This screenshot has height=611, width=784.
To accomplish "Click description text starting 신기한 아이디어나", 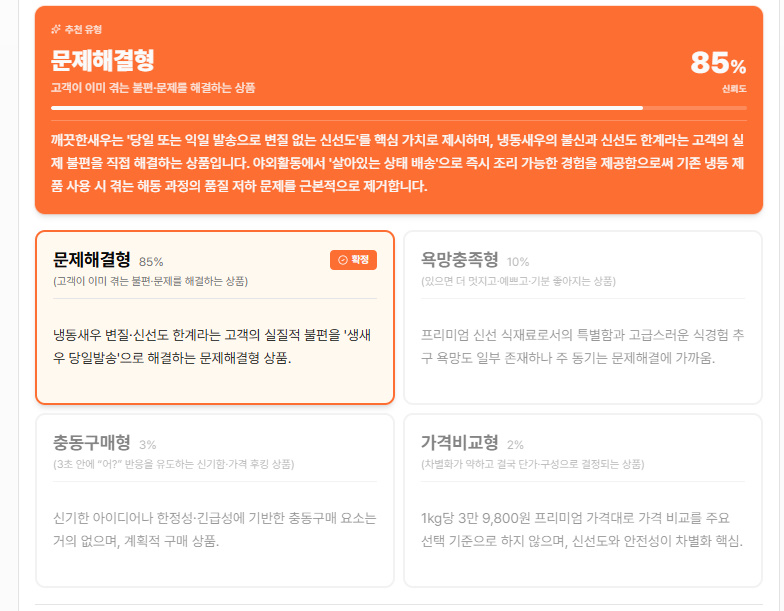I will click(x=214, y=530).
